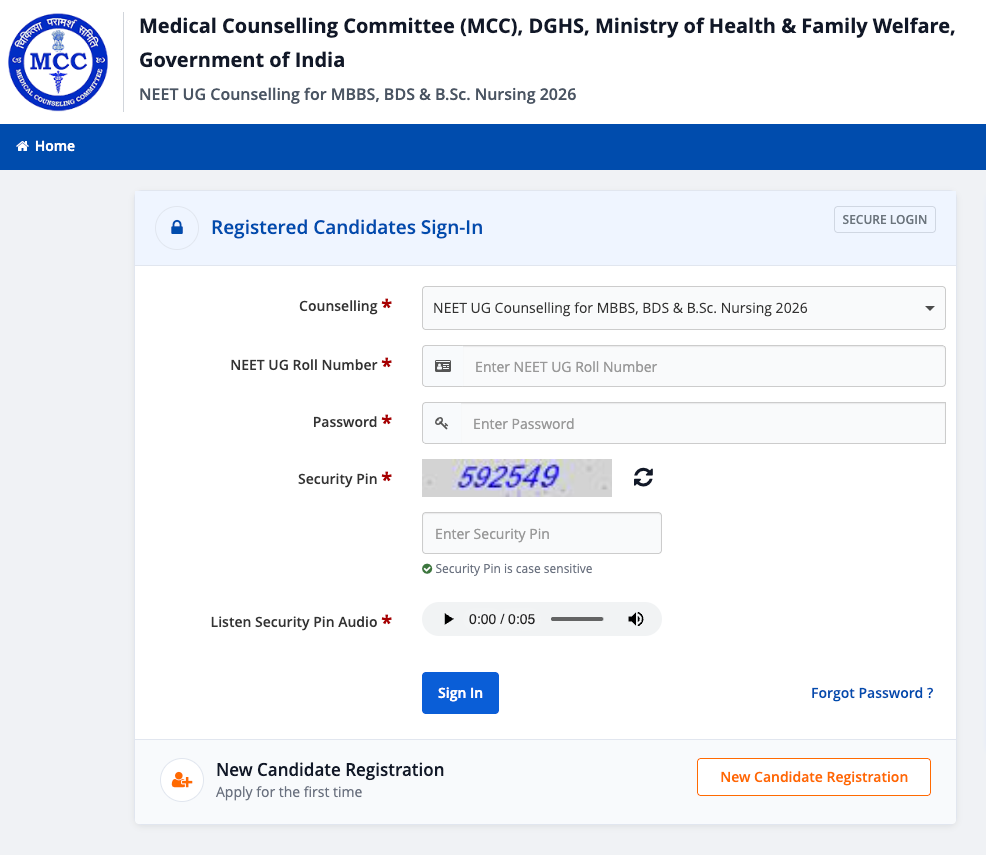
Task: Click the SECURE LOGIN badge
Action: tap(884, 219)
